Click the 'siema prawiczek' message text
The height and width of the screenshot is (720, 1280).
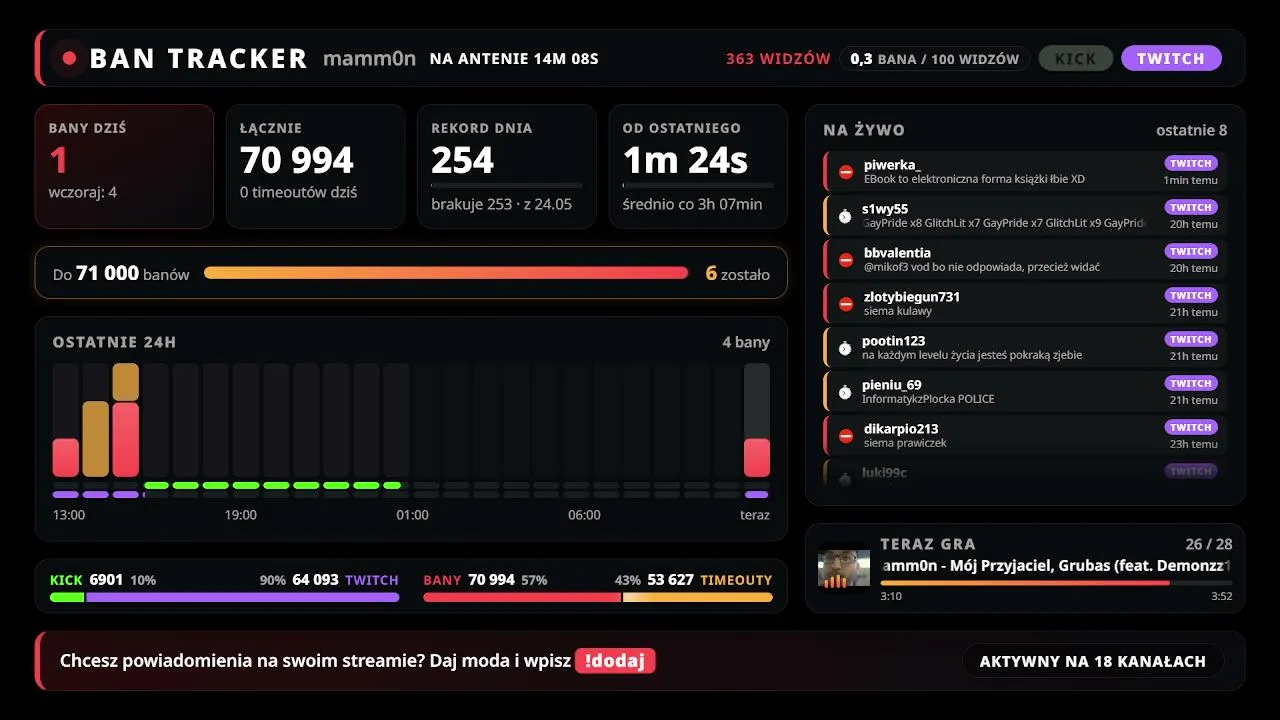click(905, 443)
